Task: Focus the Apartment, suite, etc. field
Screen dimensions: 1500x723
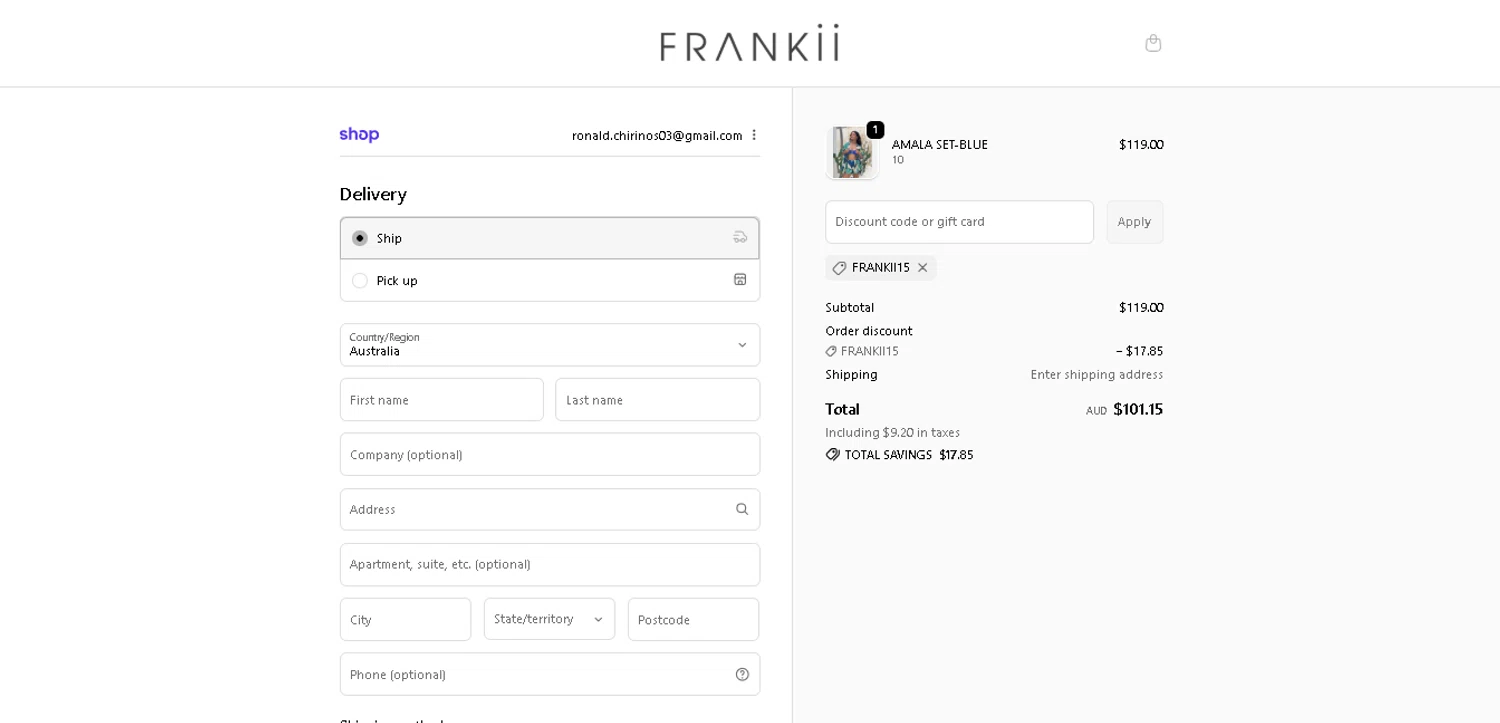Action: coord(550,564)
